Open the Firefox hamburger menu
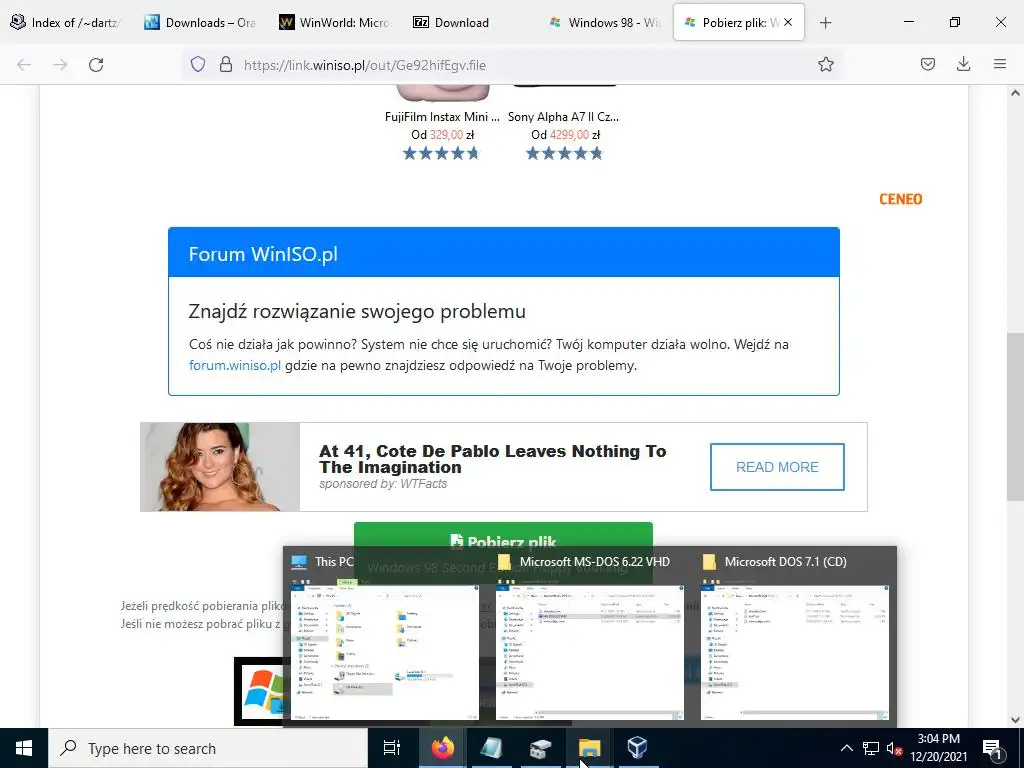This screenshot has width=1024, height=768. pyautogui.click(x=1000, y=64)
